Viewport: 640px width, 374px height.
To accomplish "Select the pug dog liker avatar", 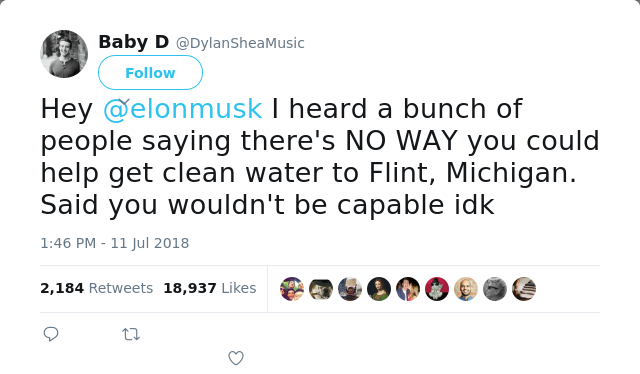I will (321, 289).
